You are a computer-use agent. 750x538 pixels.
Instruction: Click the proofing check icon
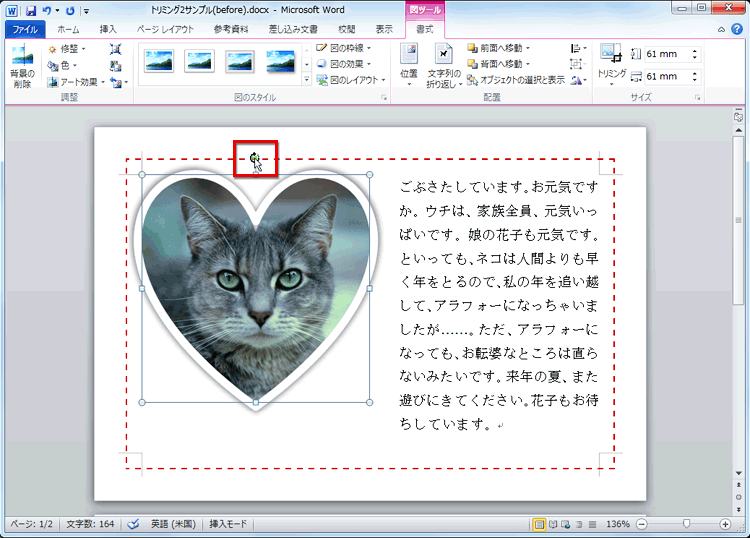point(133,524)
